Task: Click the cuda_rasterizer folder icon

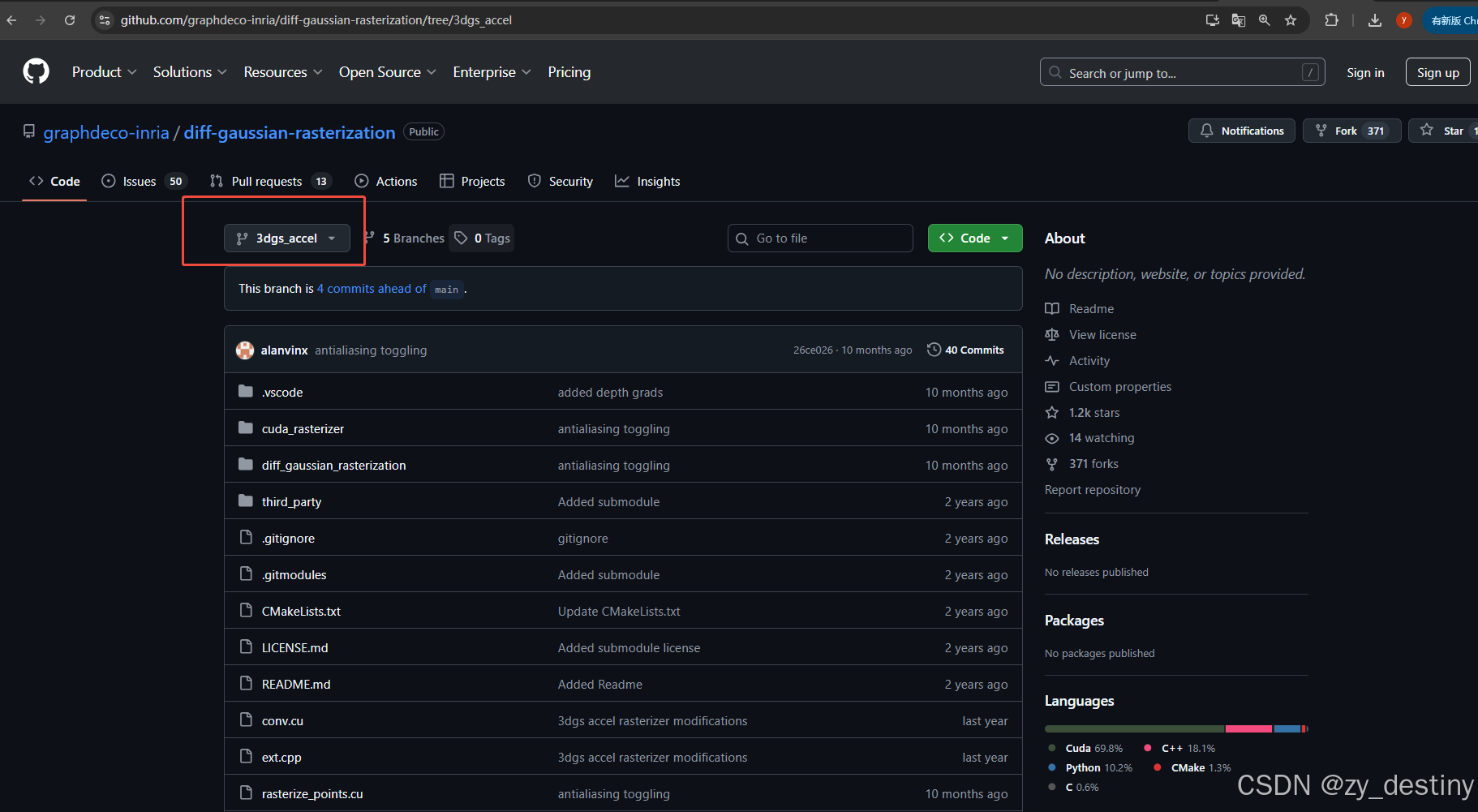Action: [246, 428]
